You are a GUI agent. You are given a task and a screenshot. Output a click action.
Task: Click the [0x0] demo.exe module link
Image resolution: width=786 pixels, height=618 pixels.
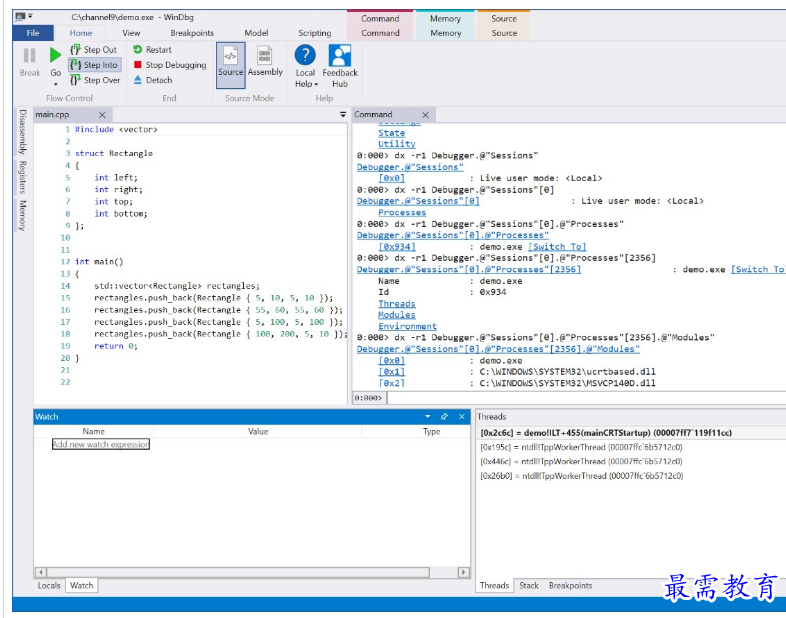point(391,360)
